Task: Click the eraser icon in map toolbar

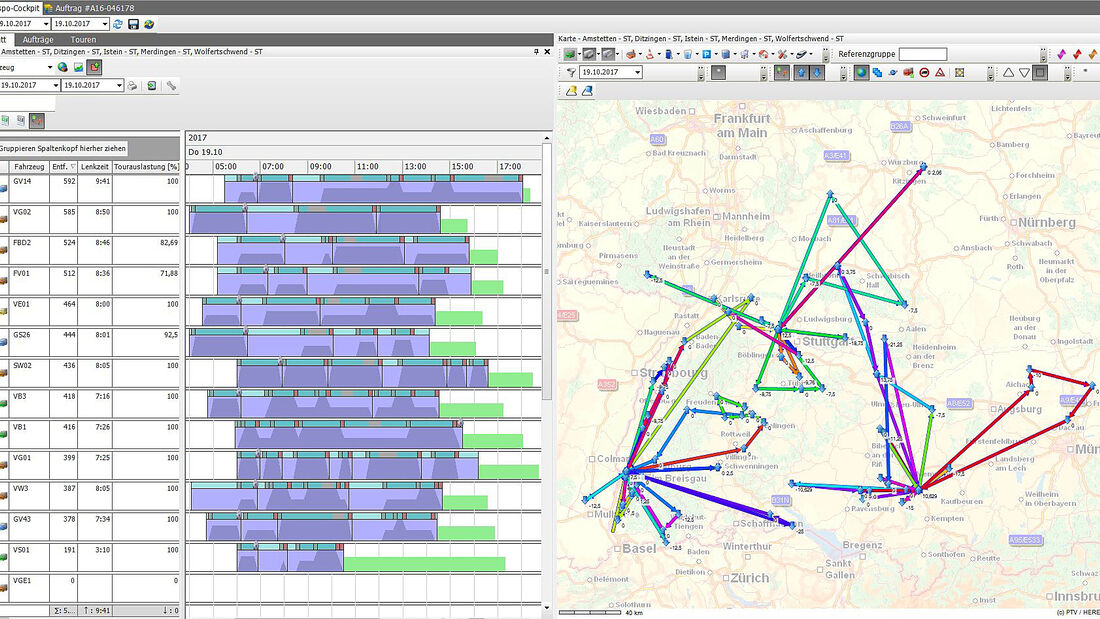Action: [x=802, y=54]
